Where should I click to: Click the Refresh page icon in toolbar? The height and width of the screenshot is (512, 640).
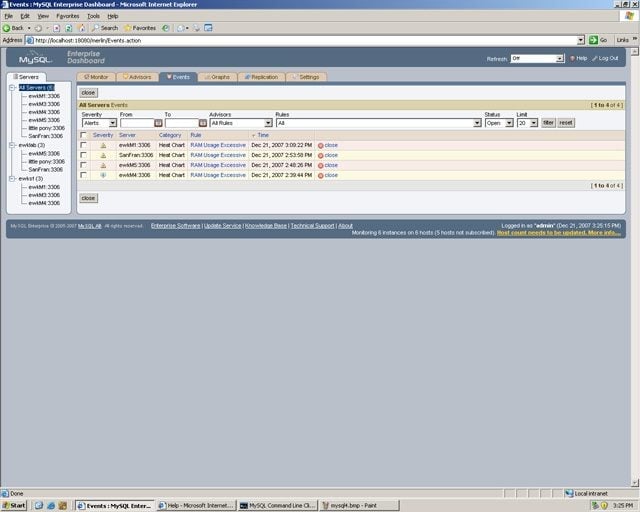tap(69, 28)
